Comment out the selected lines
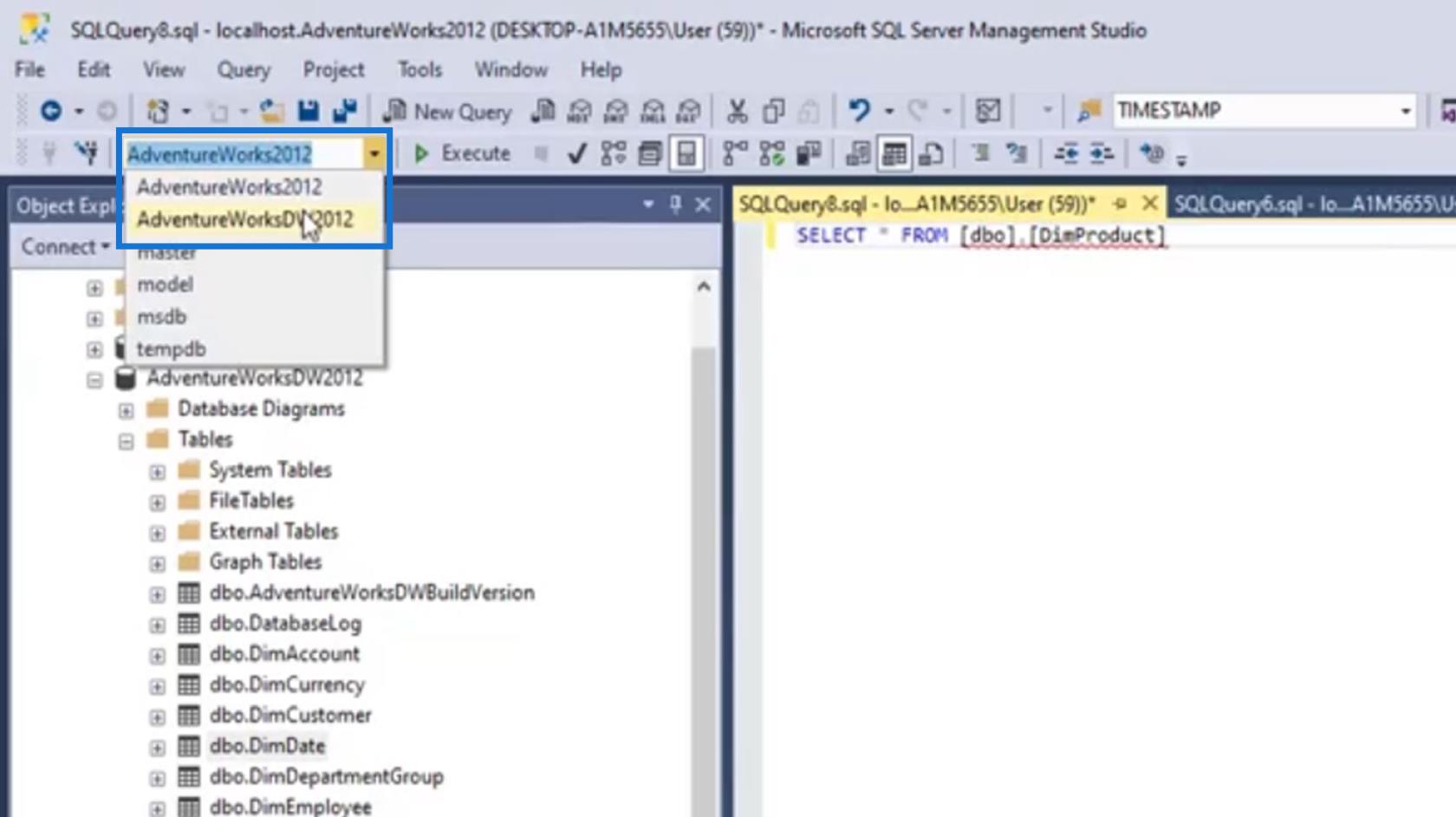 [x=979, y=154]
